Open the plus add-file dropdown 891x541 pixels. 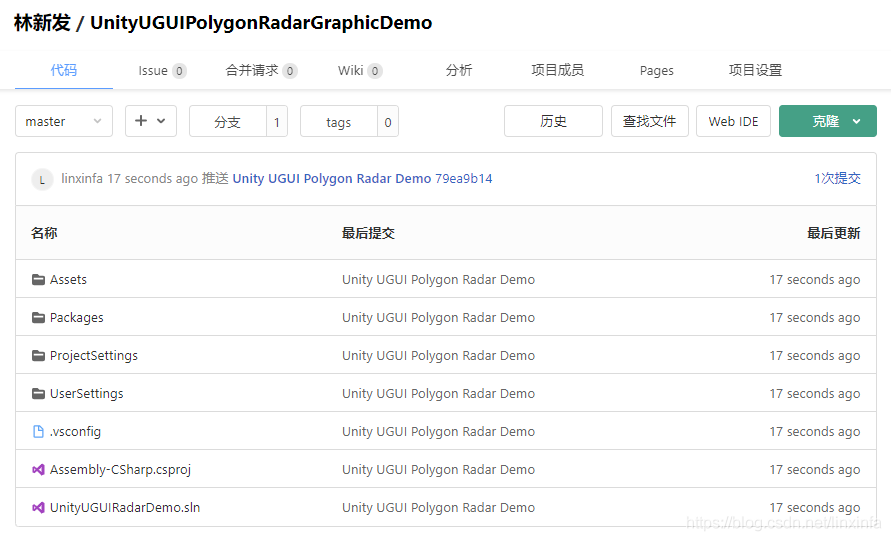151,121
